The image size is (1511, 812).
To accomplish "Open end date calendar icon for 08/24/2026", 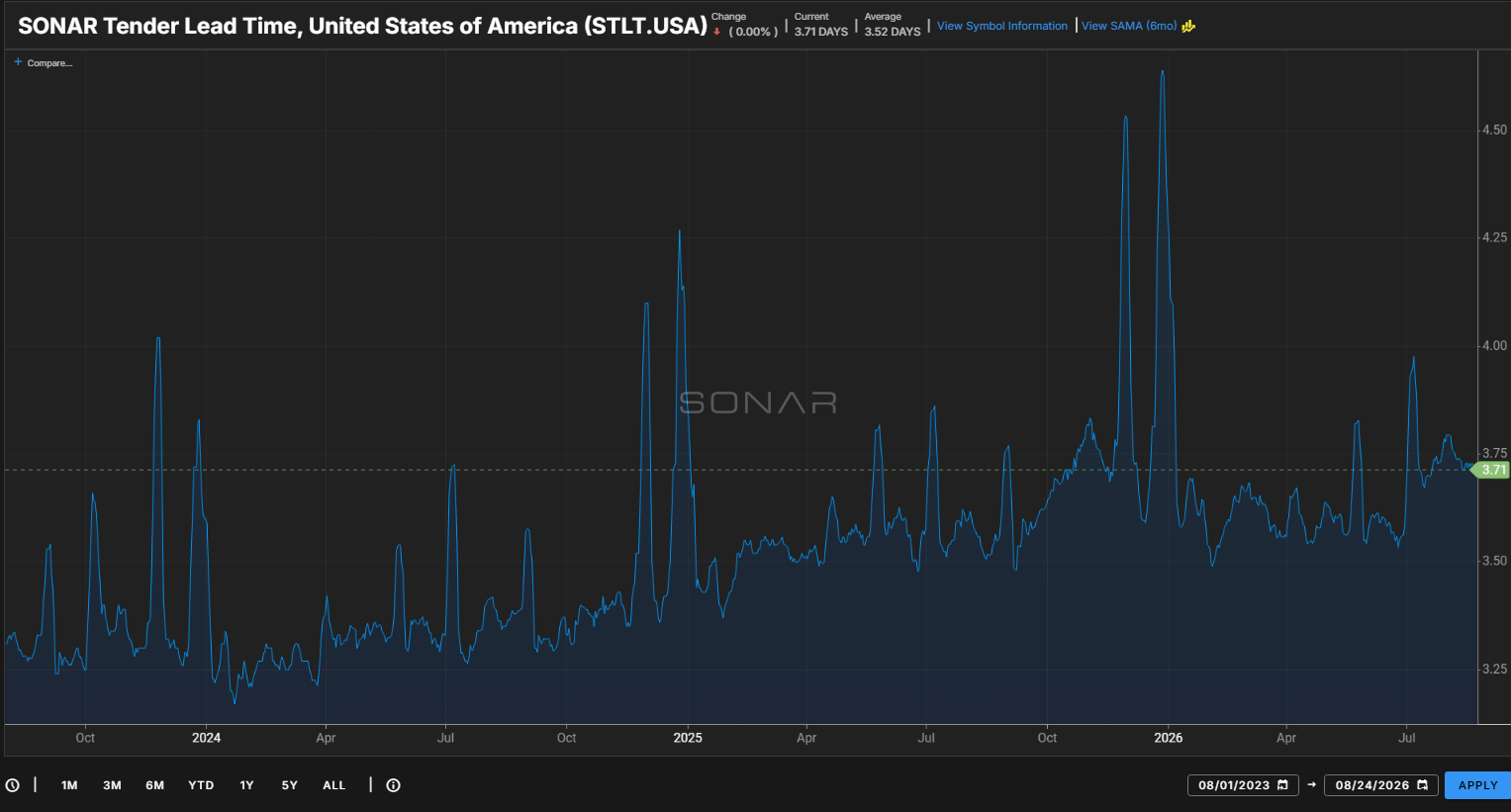I will [x=1423, y=785].
